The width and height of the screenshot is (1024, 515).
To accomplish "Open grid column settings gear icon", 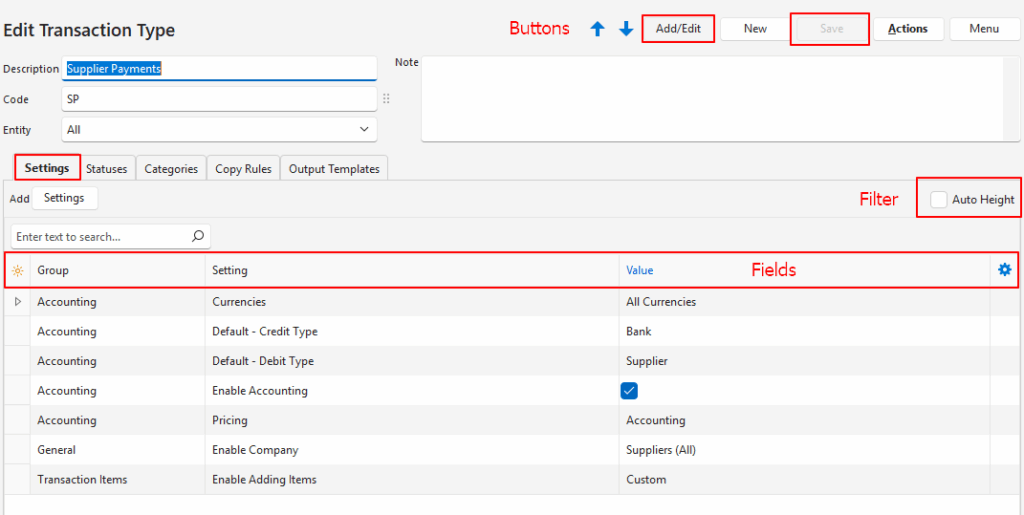I will coord(1004,270).
